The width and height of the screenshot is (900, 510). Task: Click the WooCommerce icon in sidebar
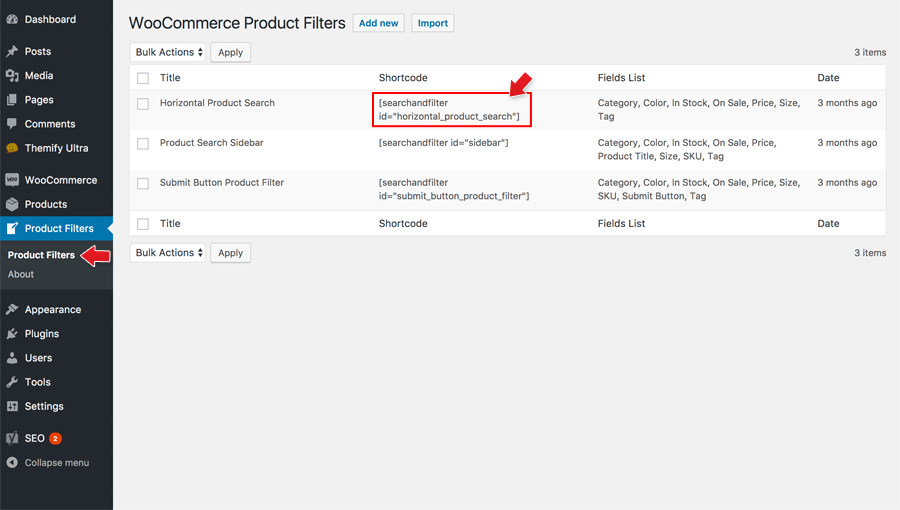pos(12,180)
